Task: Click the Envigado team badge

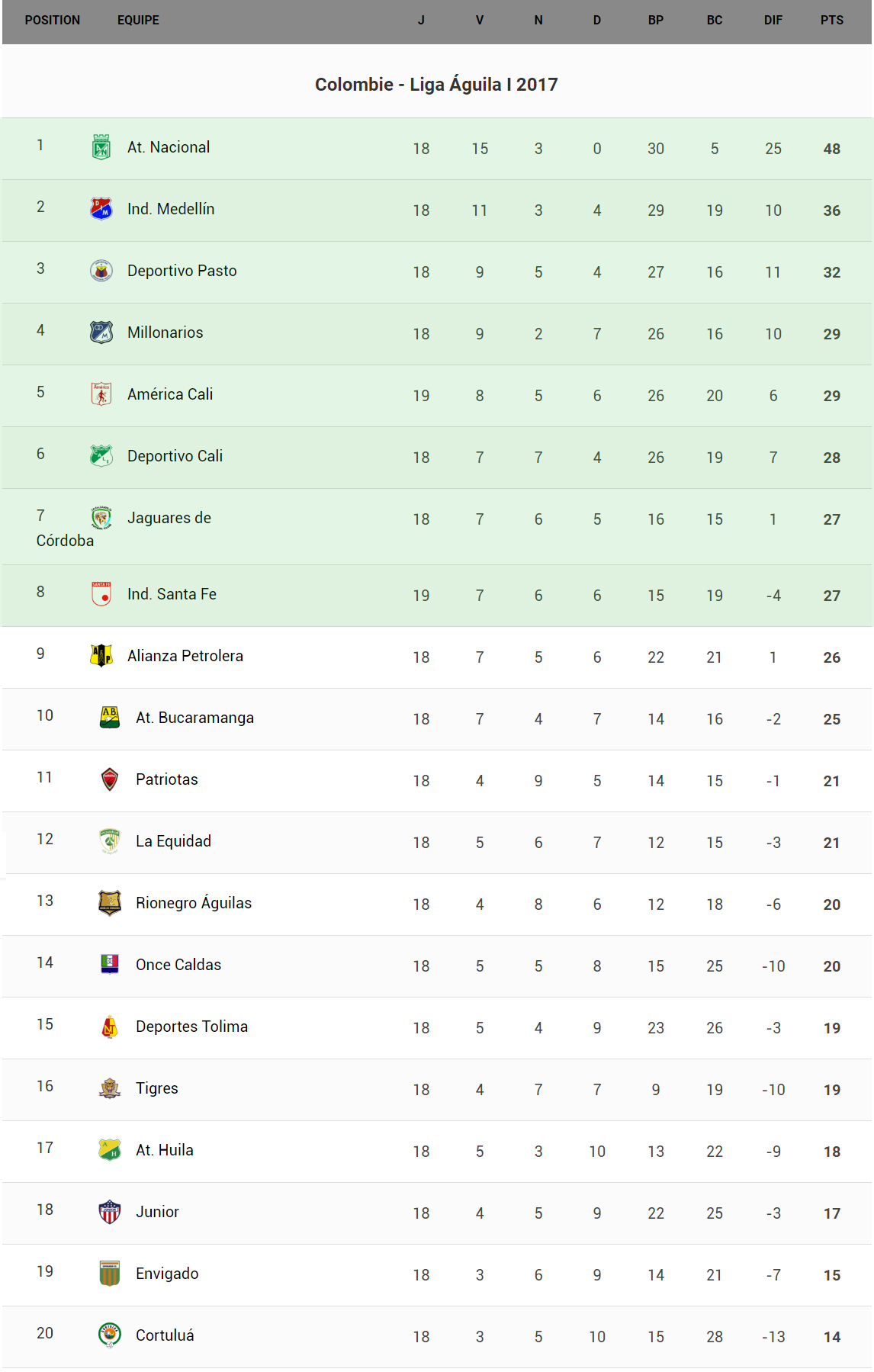Action: click(x=110, y=1274)
